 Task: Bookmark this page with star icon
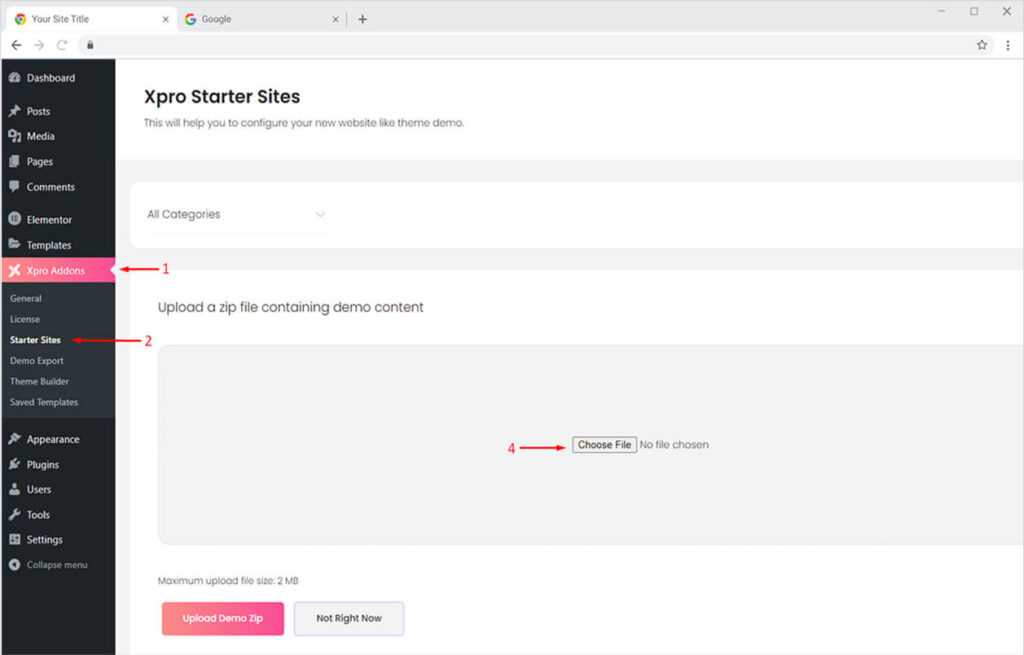982,45
